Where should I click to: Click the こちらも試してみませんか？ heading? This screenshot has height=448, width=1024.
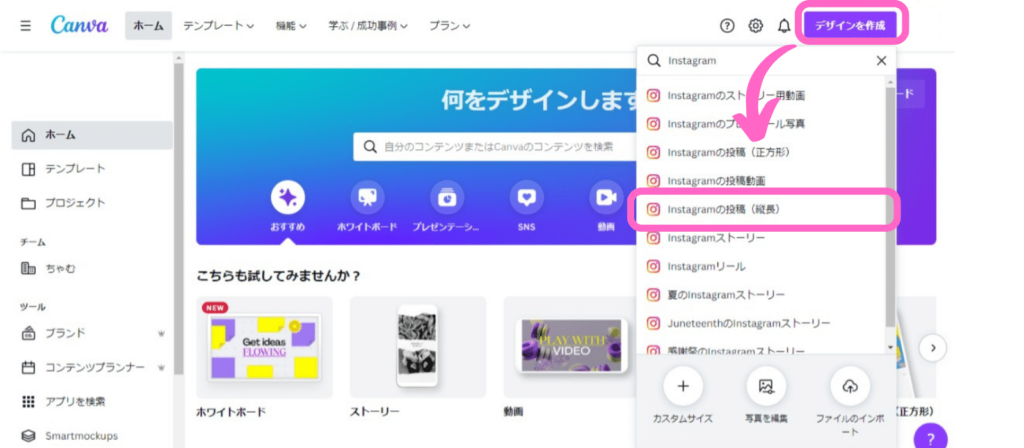[x=279, y=276]
